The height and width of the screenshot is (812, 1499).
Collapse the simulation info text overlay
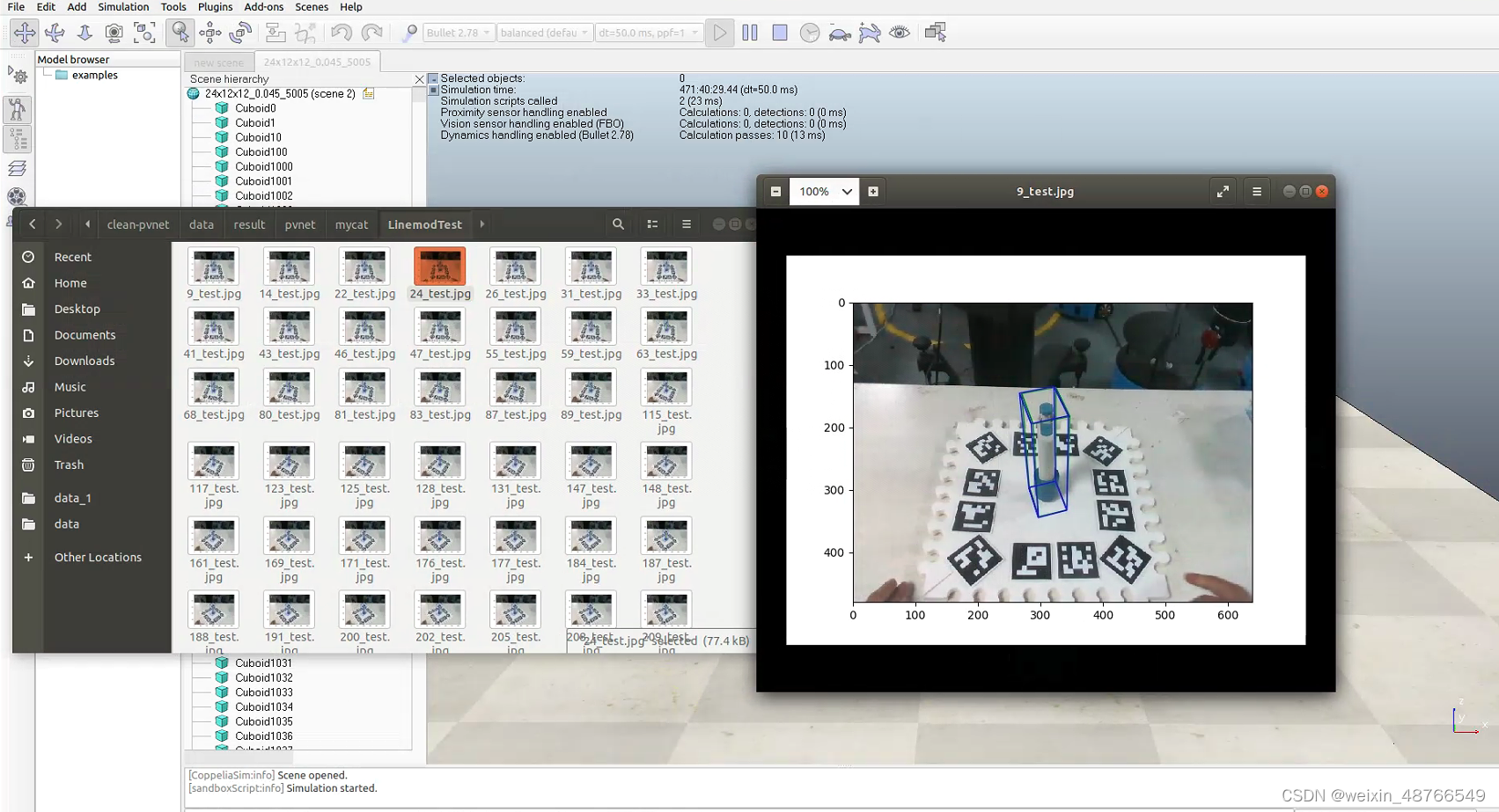[x=433, y=78]
